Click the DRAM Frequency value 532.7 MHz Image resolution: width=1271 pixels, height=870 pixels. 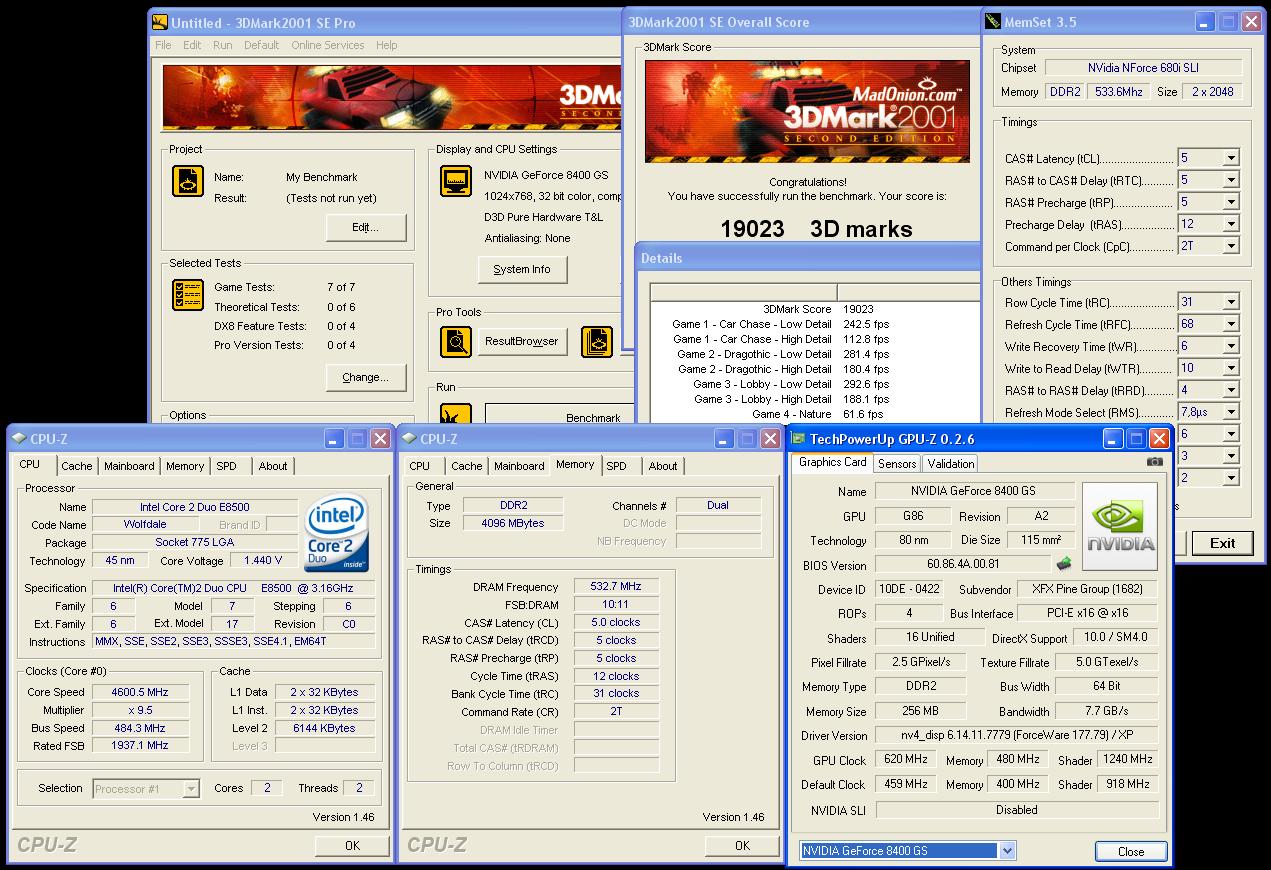[616, 586]
